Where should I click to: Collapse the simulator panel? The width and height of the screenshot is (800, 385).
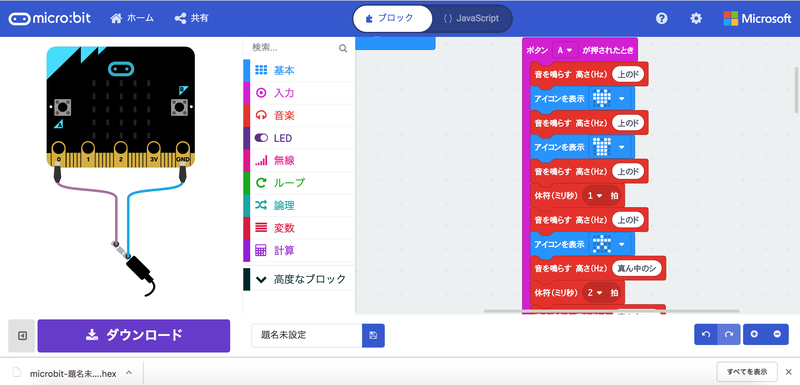[x=22, y=336]
